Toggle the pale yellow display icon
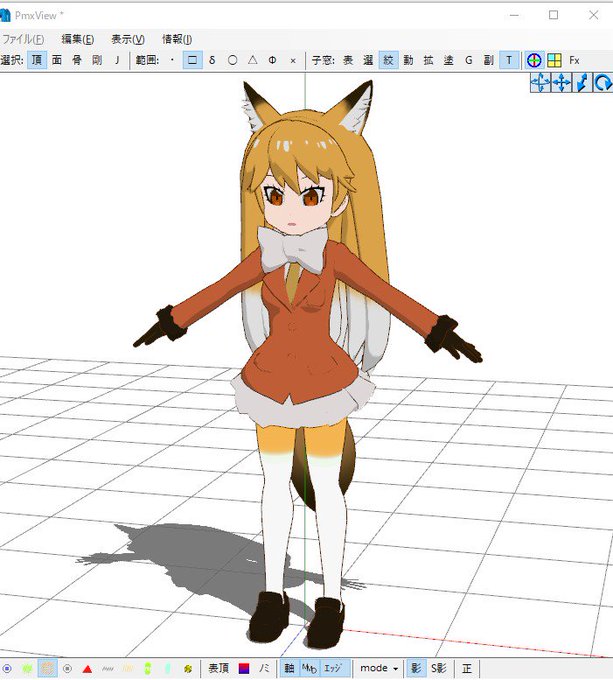The image size is (613, 680). click(x=127, y=669)
